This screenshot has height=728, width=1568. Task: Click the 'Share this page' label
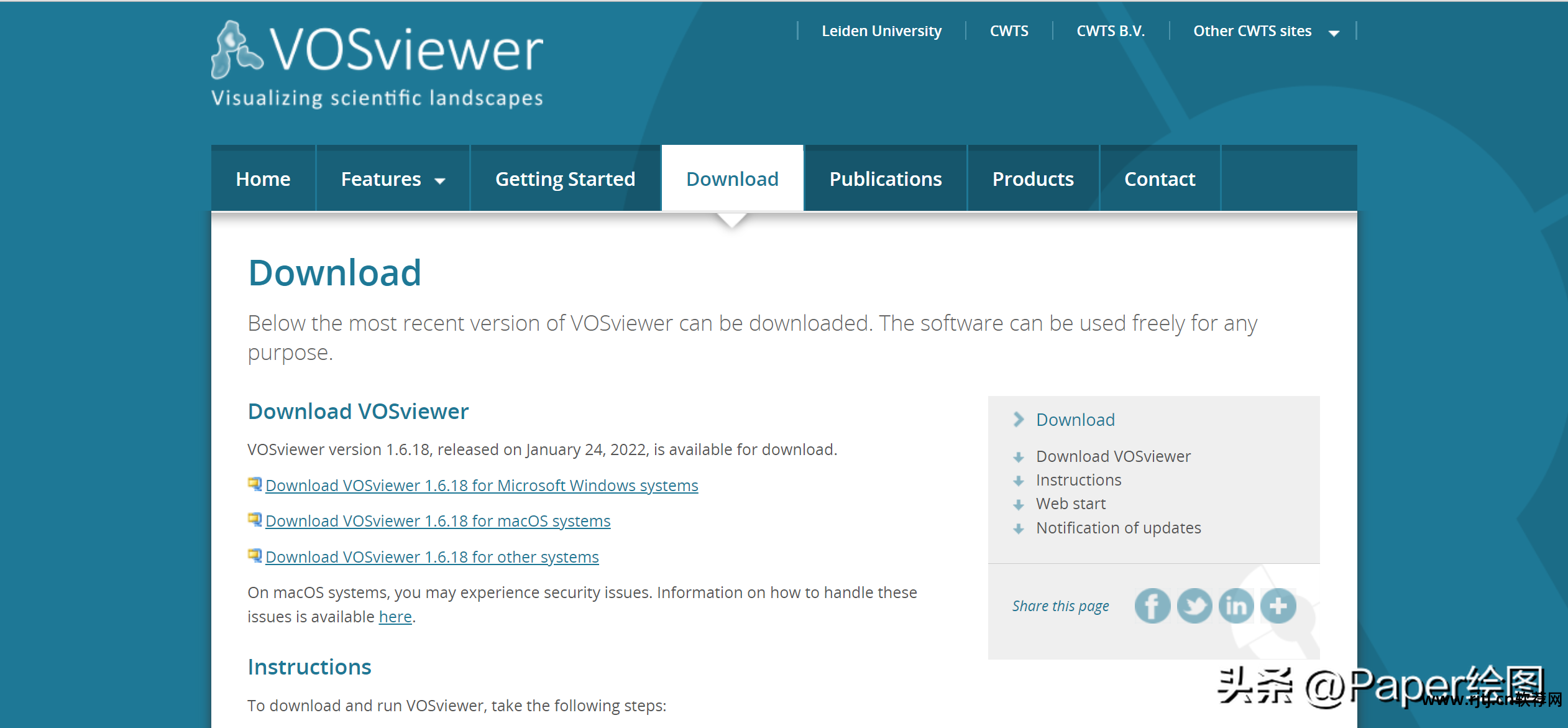1060,606
